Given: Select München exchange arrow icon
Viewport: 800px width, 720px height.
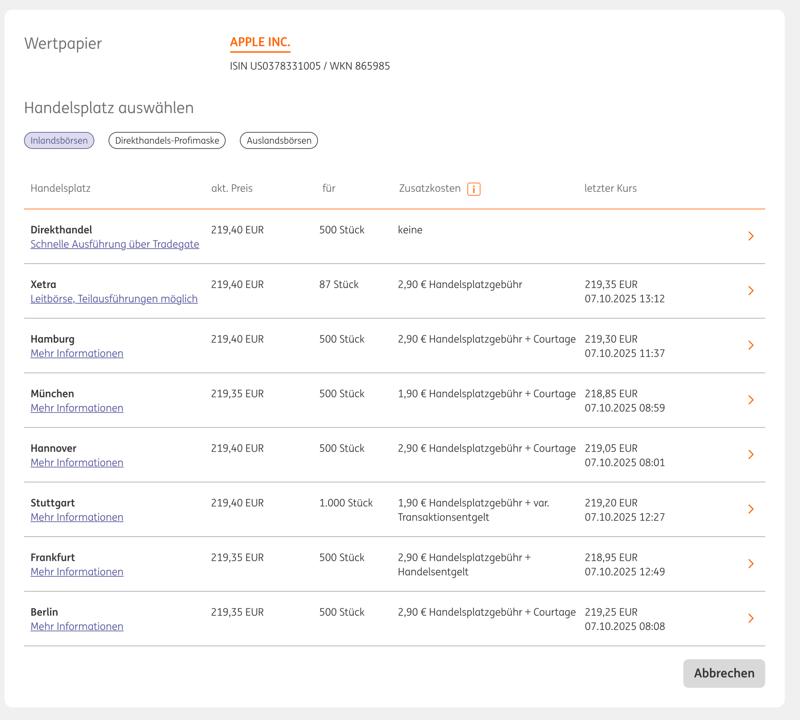Looking at the screenshot, I should (x=750, y=400).
